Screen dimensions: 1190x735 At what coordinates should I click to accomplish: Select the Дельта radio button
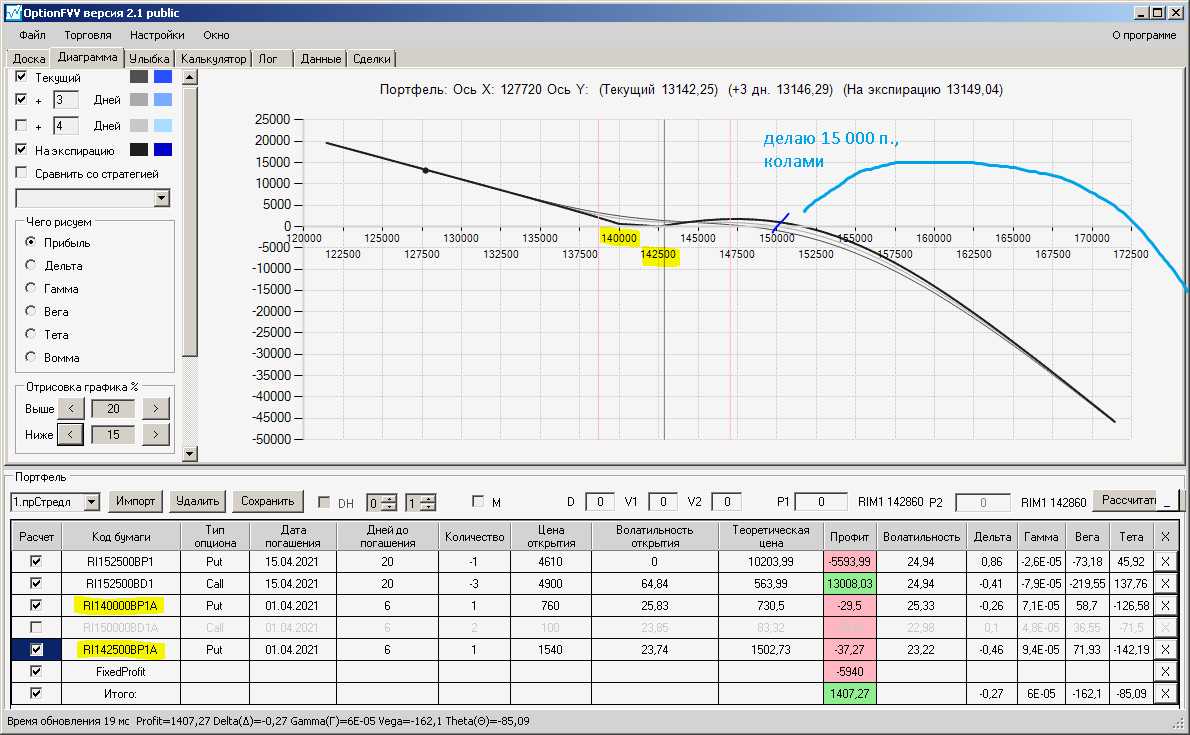pos(30,265)
